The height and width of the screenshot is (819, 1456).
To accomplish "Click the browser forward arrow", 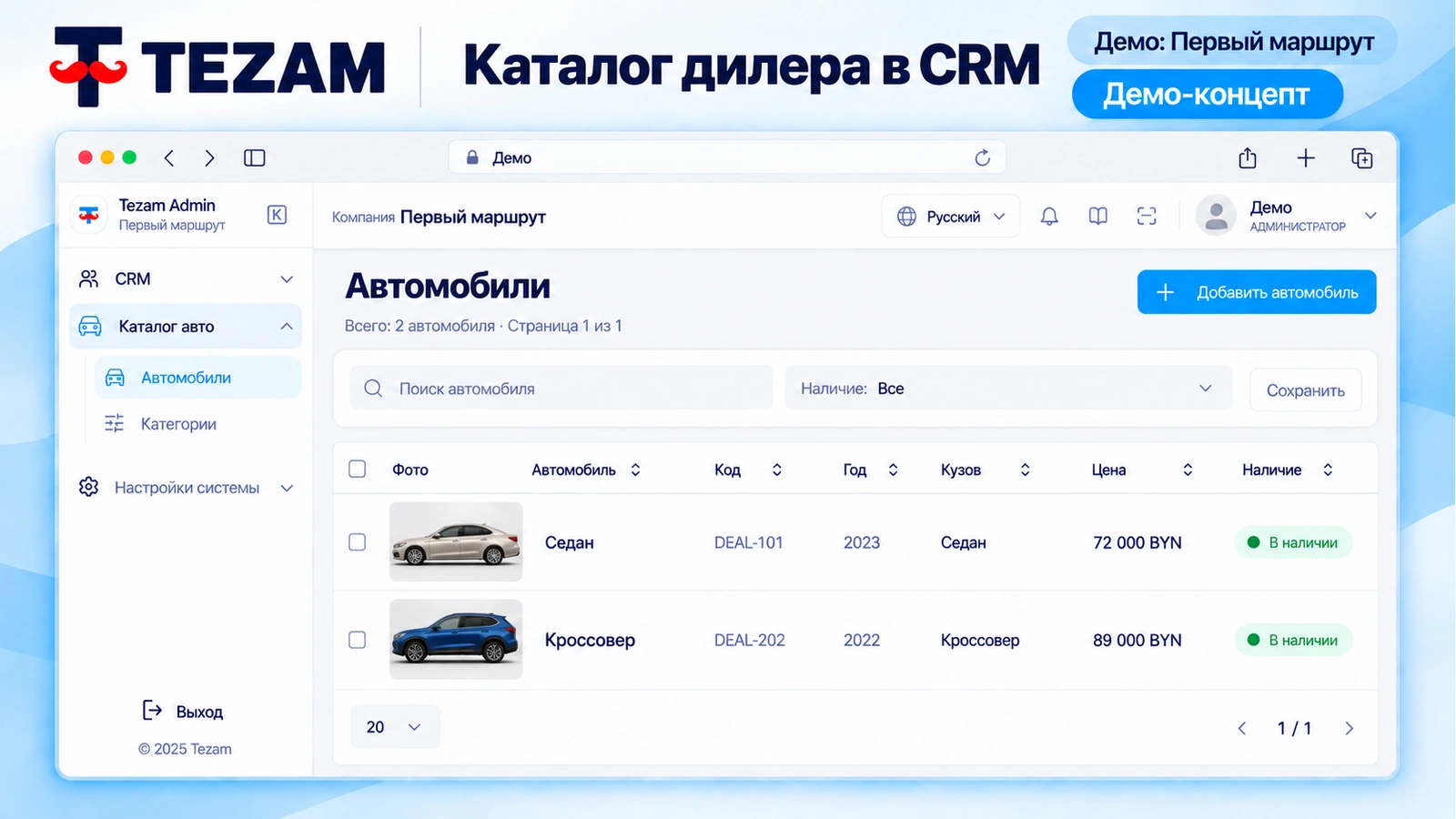I will pyautogui.click(x=209, y=158).
